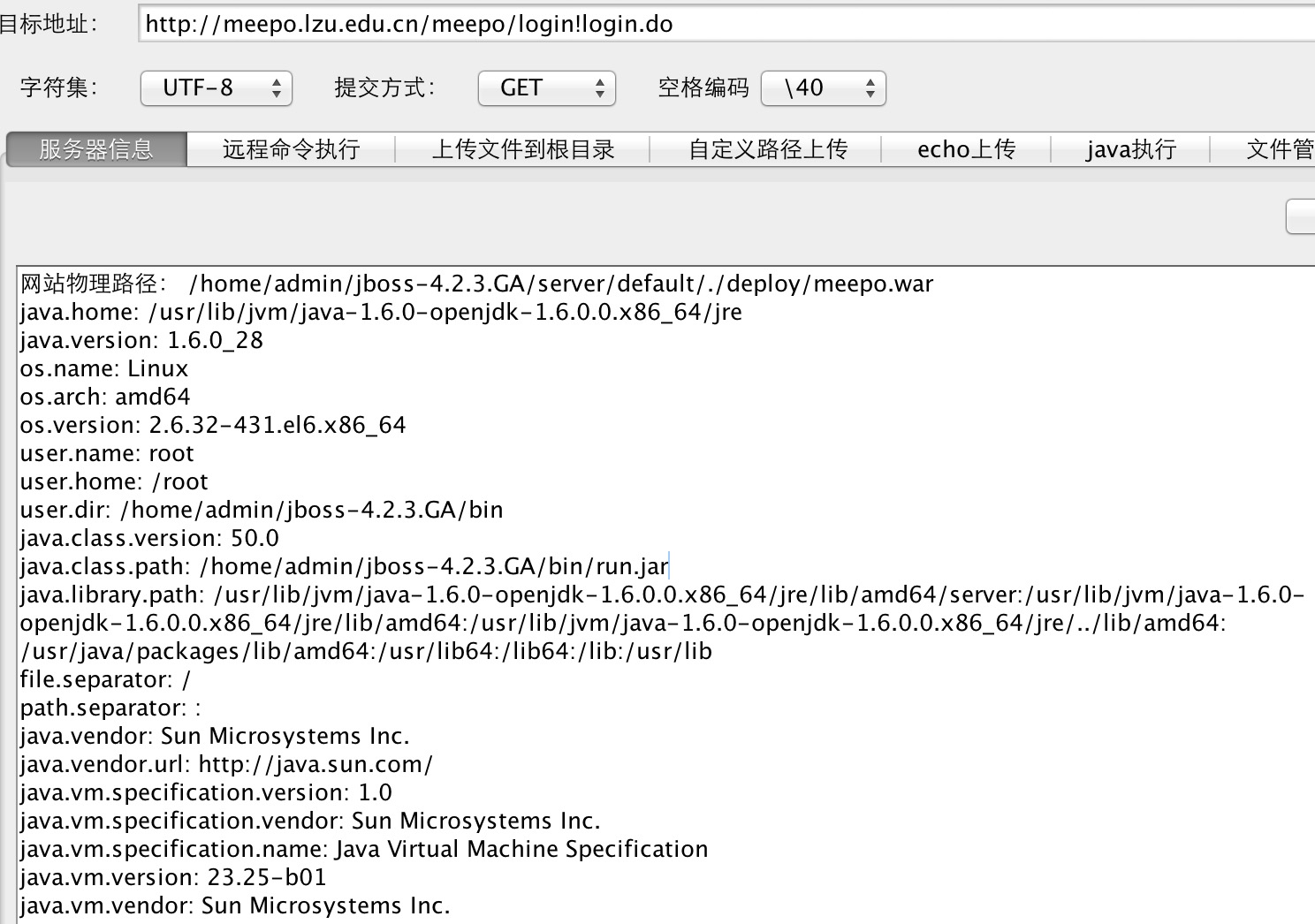1315x924 pixels.
Task: Click the java.vm.specification.name line
Action: coord(364,849)
